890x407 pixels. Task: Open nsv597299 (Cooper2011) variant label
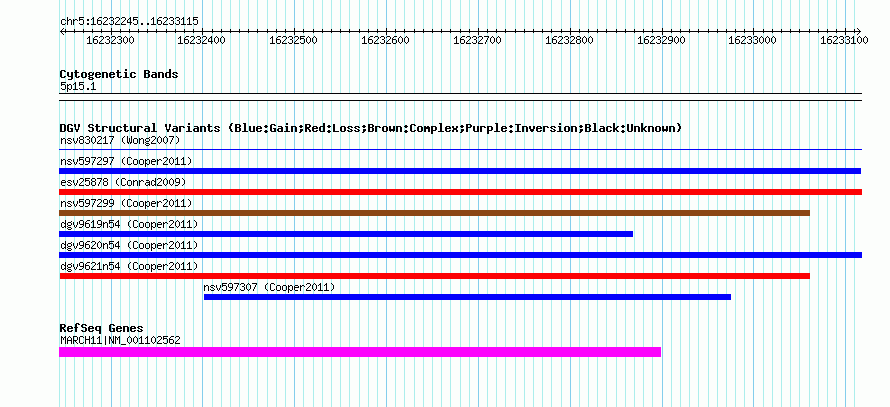point(126,203)
